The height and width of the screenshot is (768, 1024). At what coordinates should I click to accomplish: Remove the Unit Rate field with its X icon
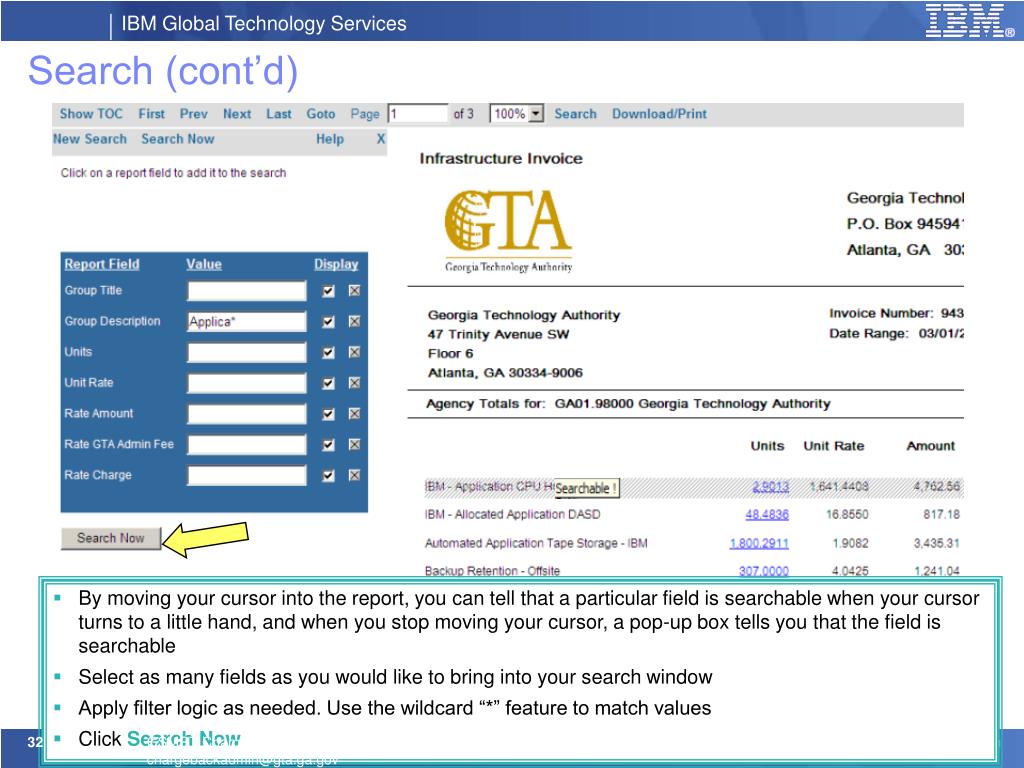pos(354,383)
